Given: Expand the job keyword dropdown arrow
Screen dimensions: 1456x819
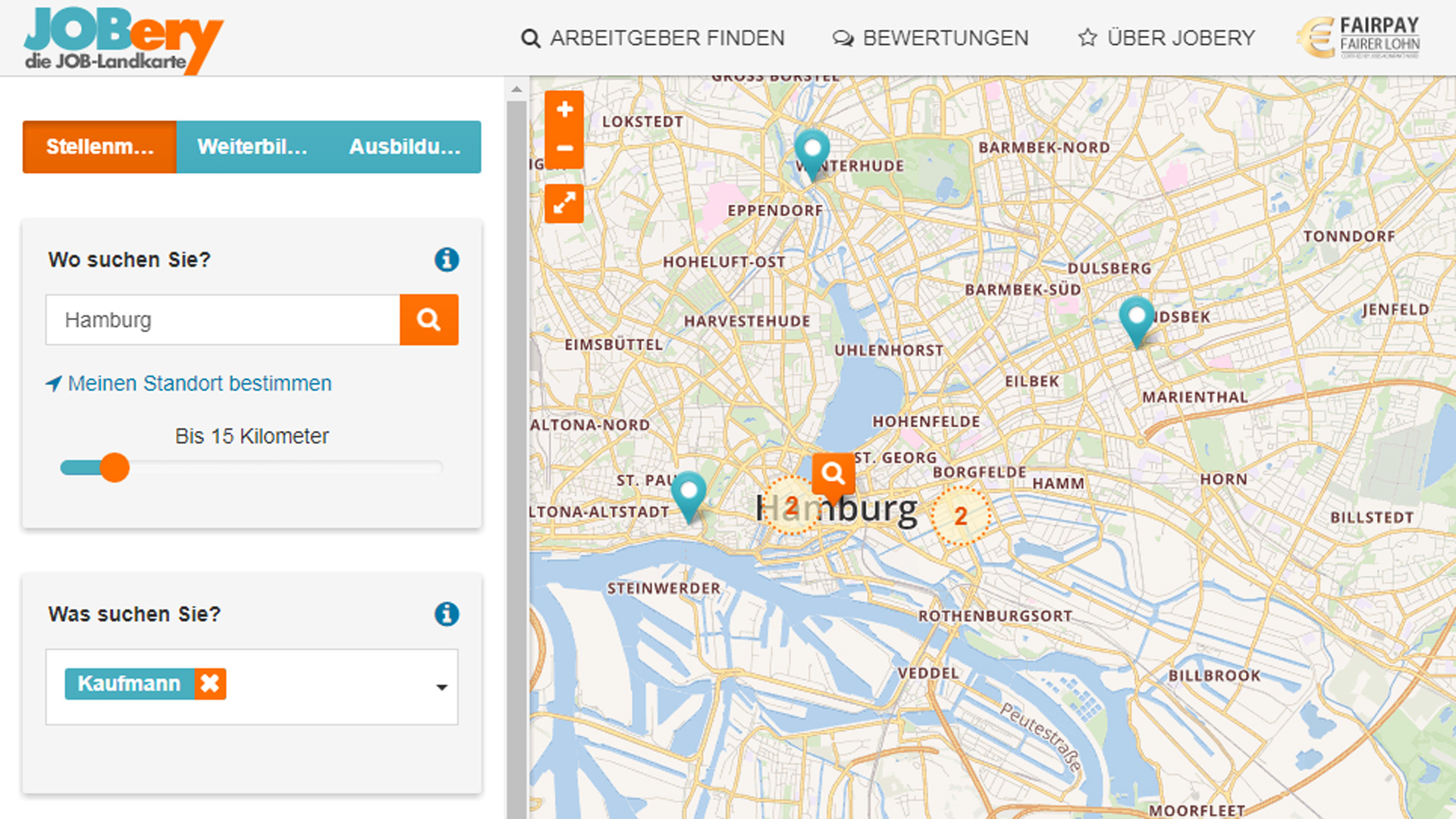Looking at the screenshot, I should pyautogui.click(x=441, y=687).
